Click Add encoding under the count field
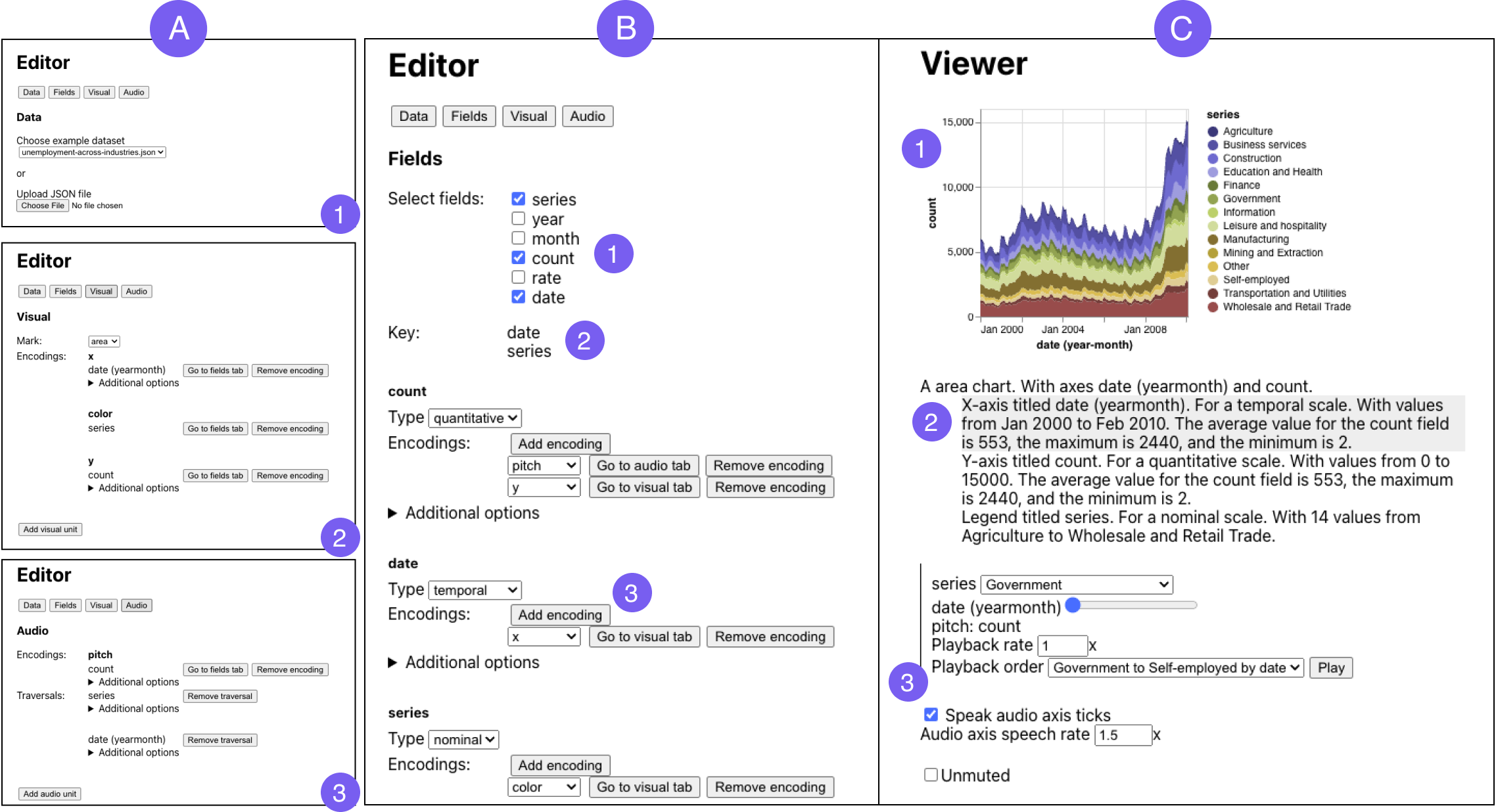 point(560,443)
